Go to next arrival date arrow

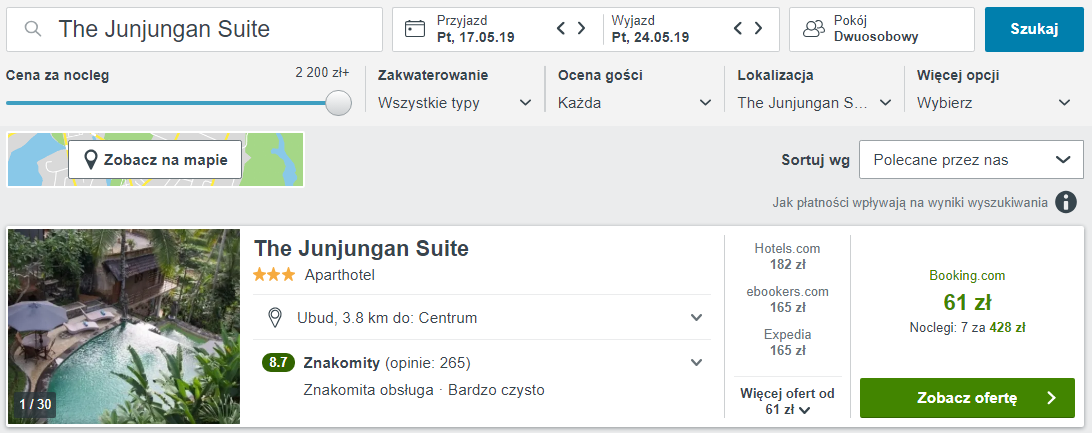(x=581, y=28)
